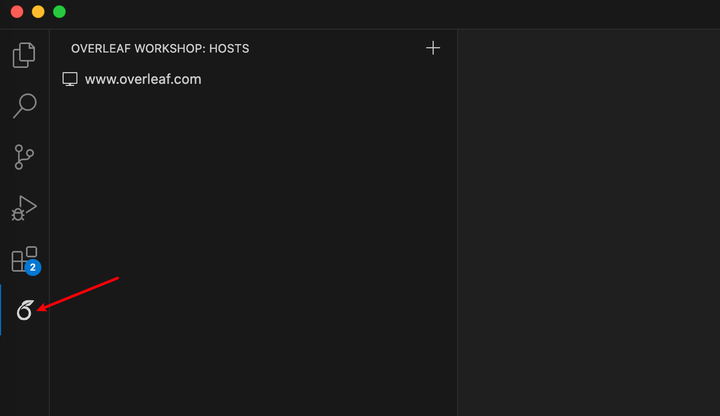Select the Overleaf Workshop activity icon

point(25,310)
